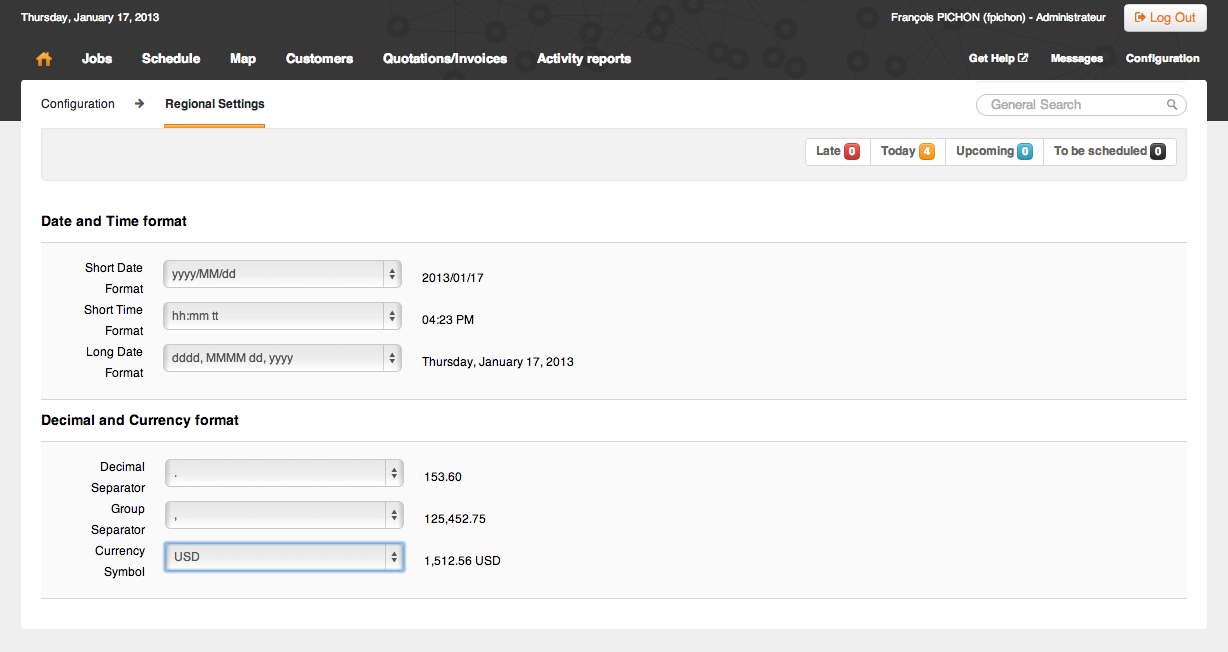Open the Messages link
This screenshot has width=1228, height=652.
tap(1077, 59)
